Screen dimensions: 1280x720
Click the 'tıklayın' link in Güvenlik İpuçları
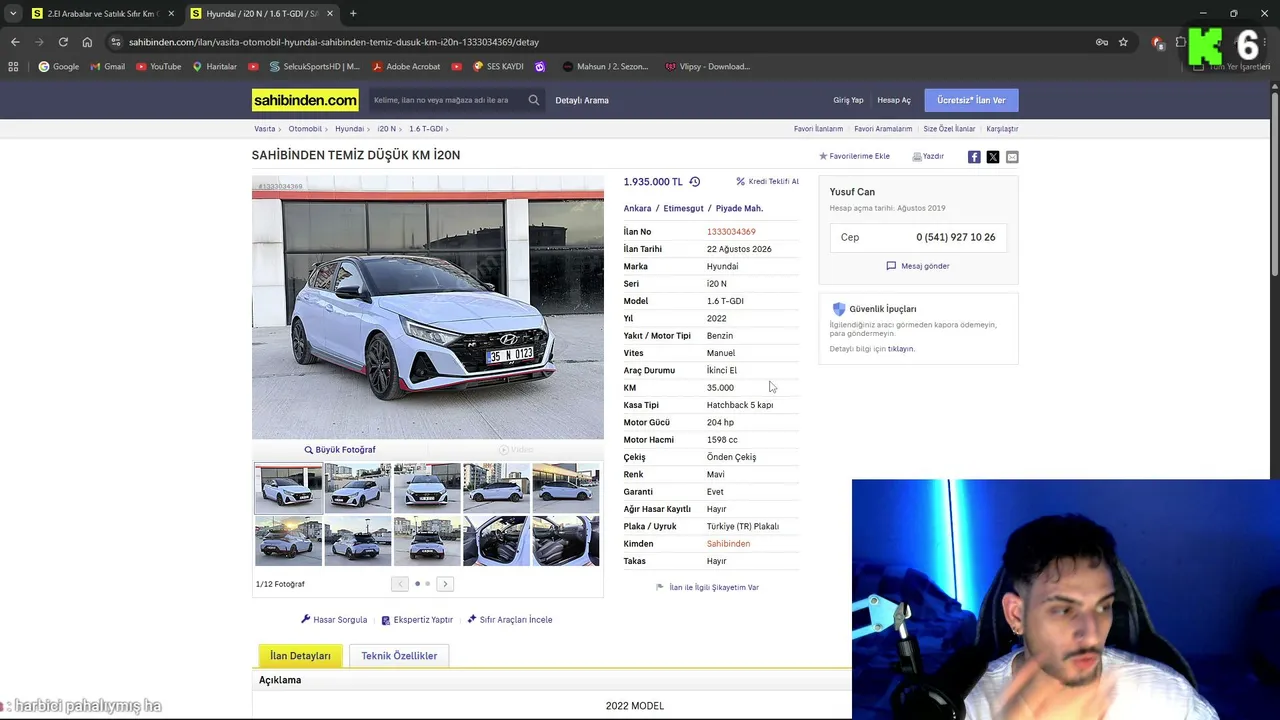901,349
